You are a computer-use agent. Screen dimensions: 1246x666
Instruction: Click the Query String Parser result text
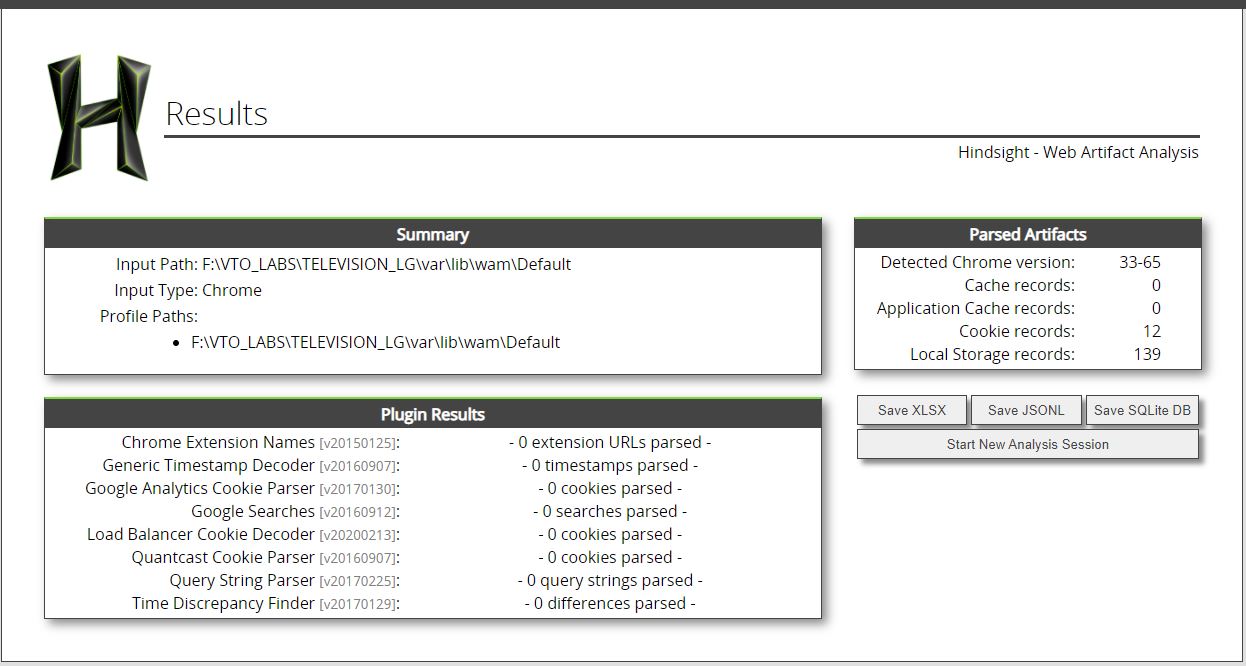tap(609, 580)
